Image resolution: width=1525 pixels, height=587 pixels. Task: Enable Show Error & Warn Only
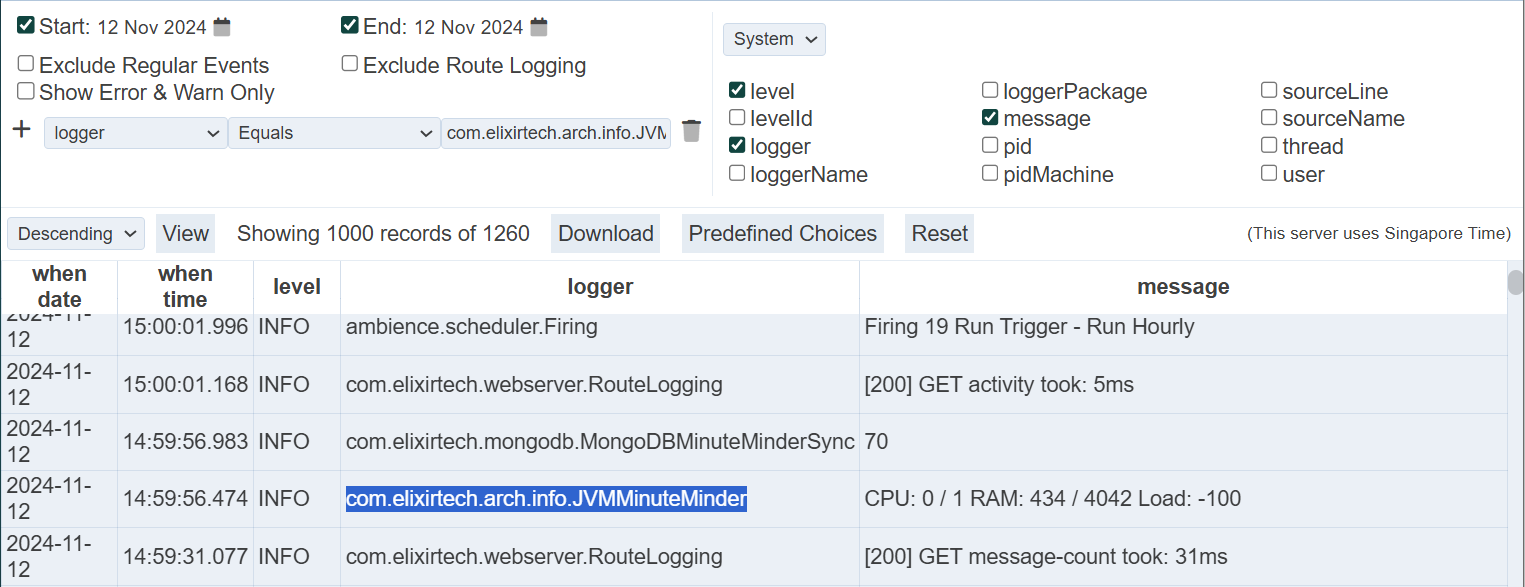click(26, 91)
